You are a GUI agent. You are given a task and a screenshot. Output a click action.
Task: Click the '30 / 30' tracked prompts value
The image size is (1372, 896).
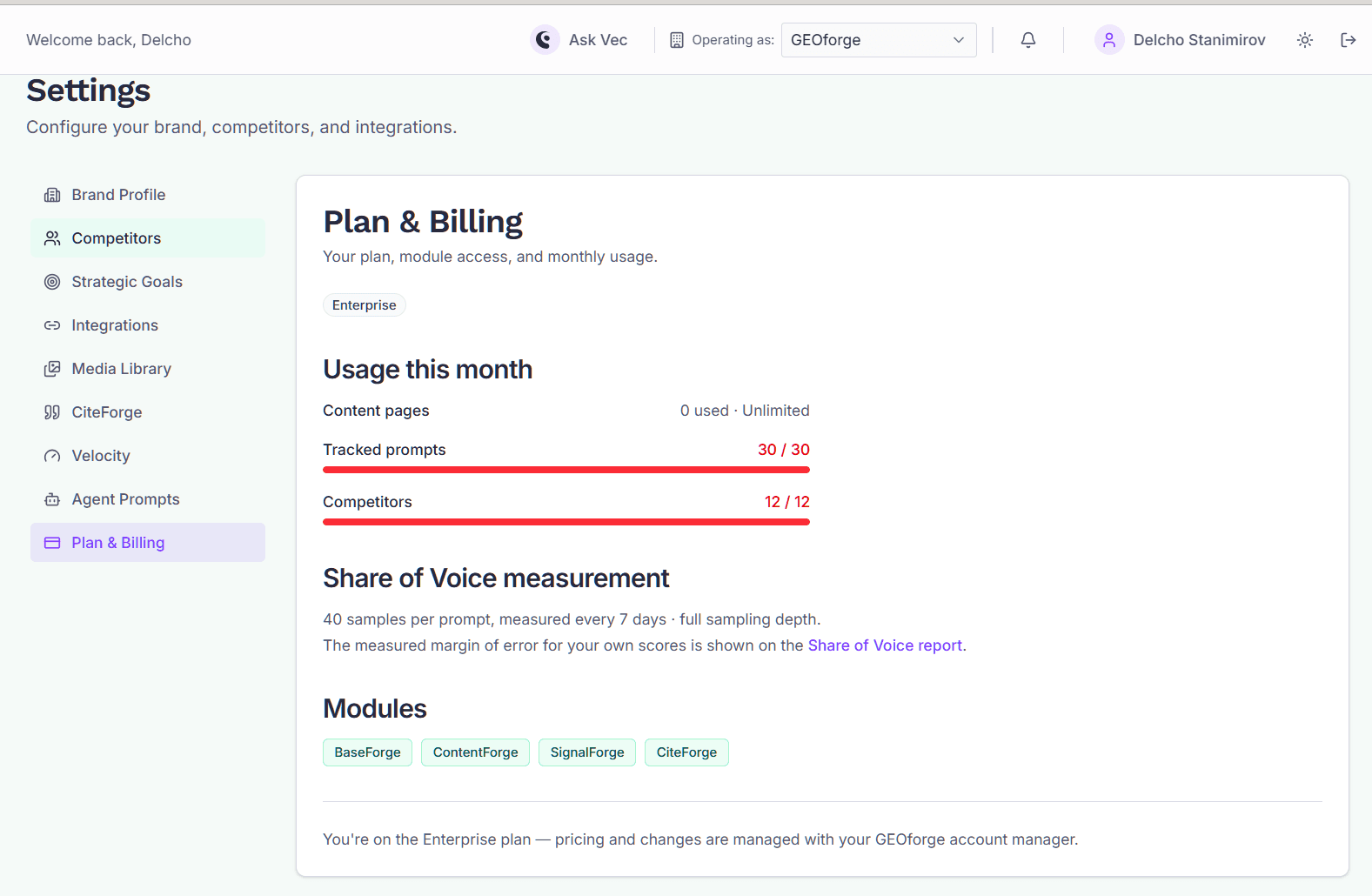(784, 450)
